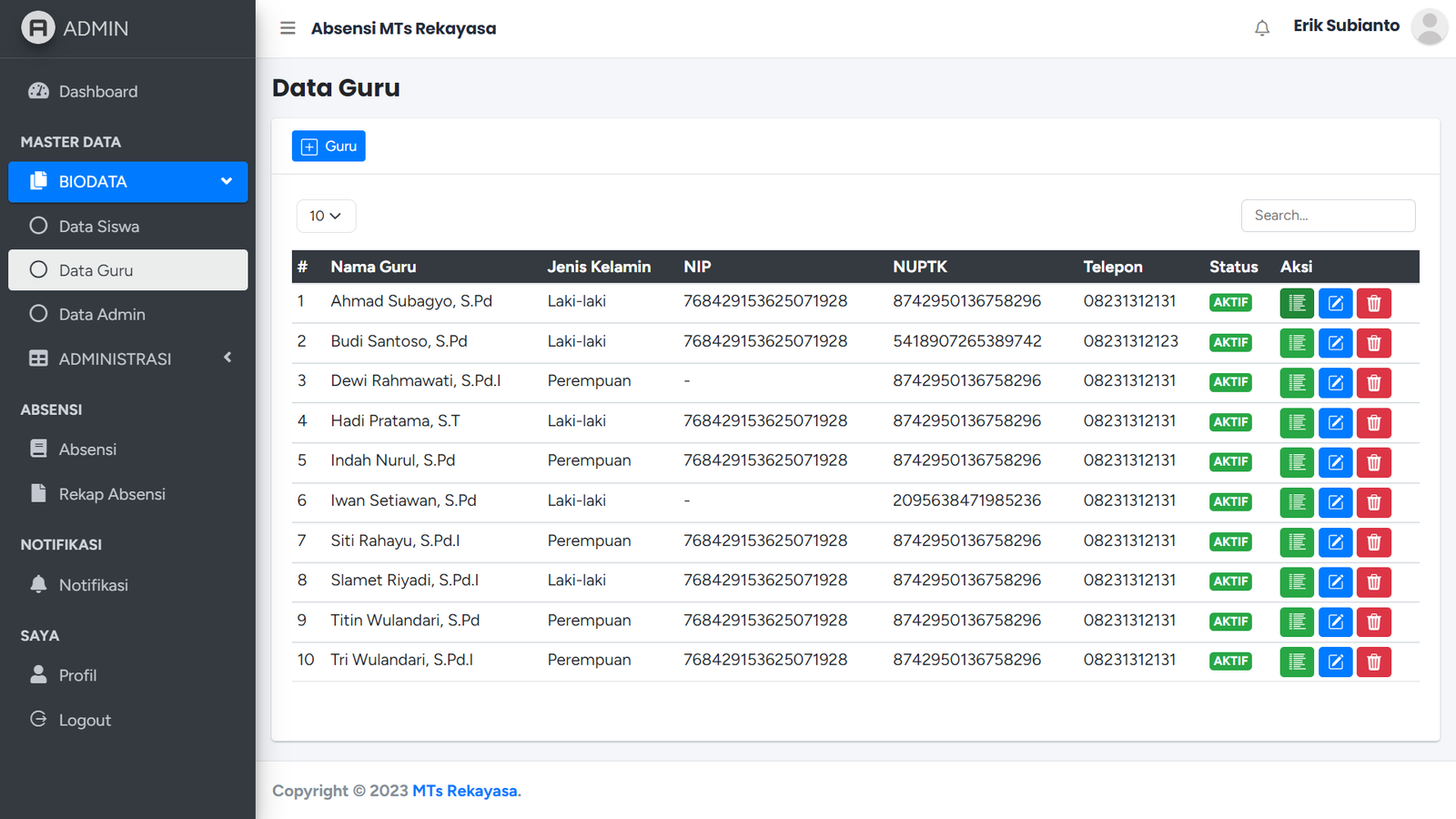1456x819 pixels.
Task: Go to Rekap Absensi page
Action: pyautogui.click(x=112, y=494)
